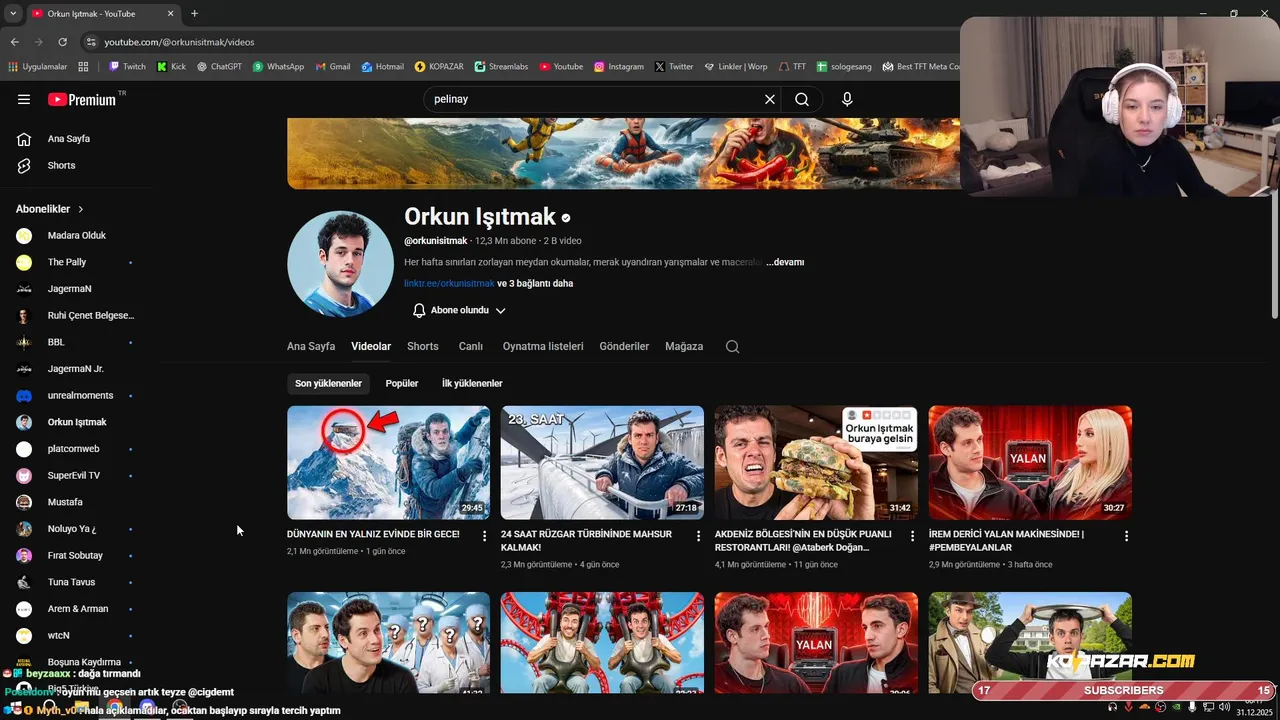Play İREM DERİCİ YALAN MAKİNESİNDE thumbnail

(x=1030, y=462)
